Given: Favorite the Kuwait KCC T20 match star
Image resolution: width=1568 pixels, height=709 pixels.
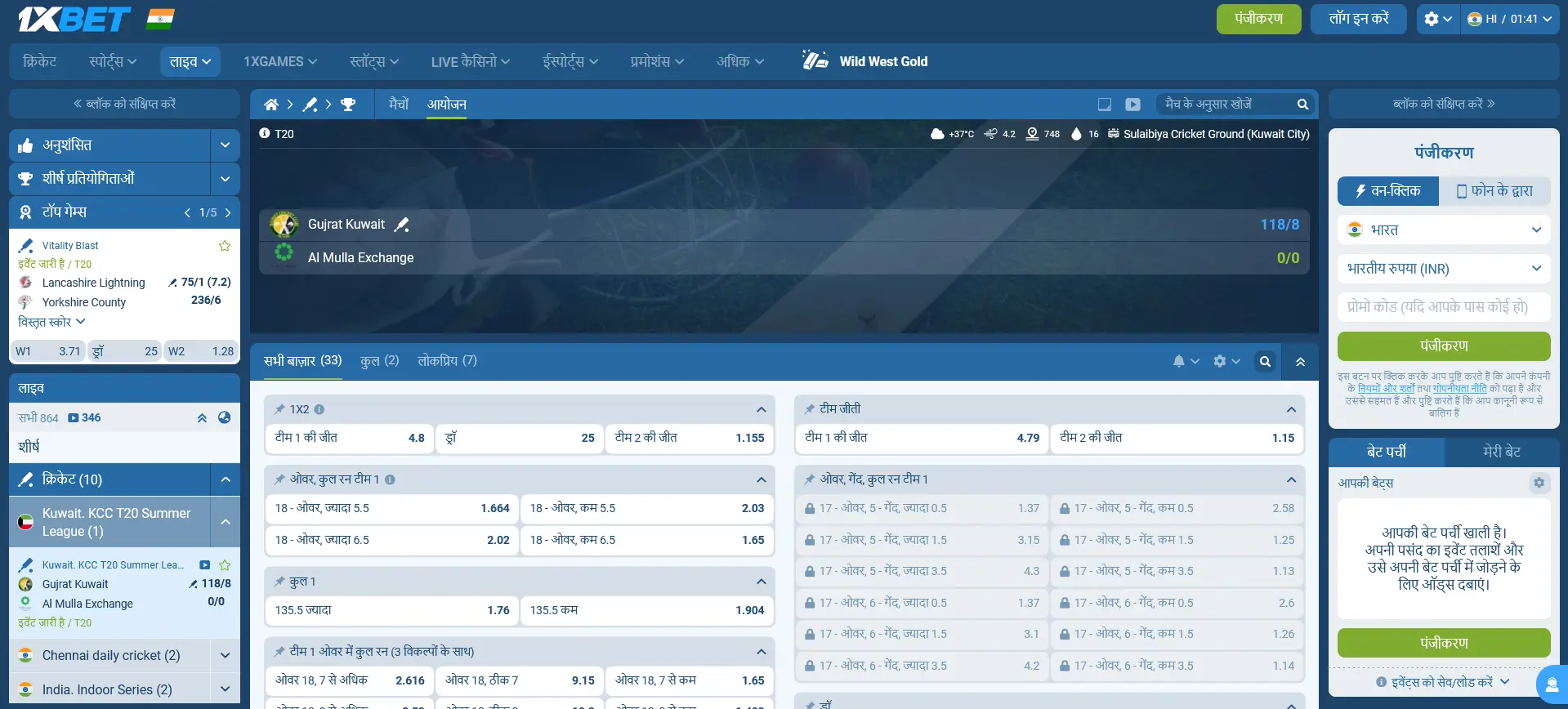Looking at the screenshot, I should coord(225,565).
